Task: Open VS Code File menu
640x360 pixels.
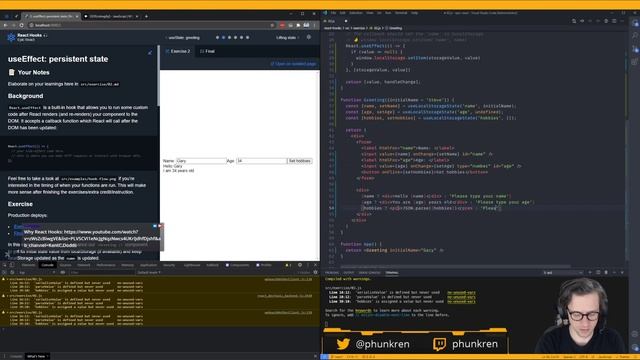Action: (x=333, y=13)
